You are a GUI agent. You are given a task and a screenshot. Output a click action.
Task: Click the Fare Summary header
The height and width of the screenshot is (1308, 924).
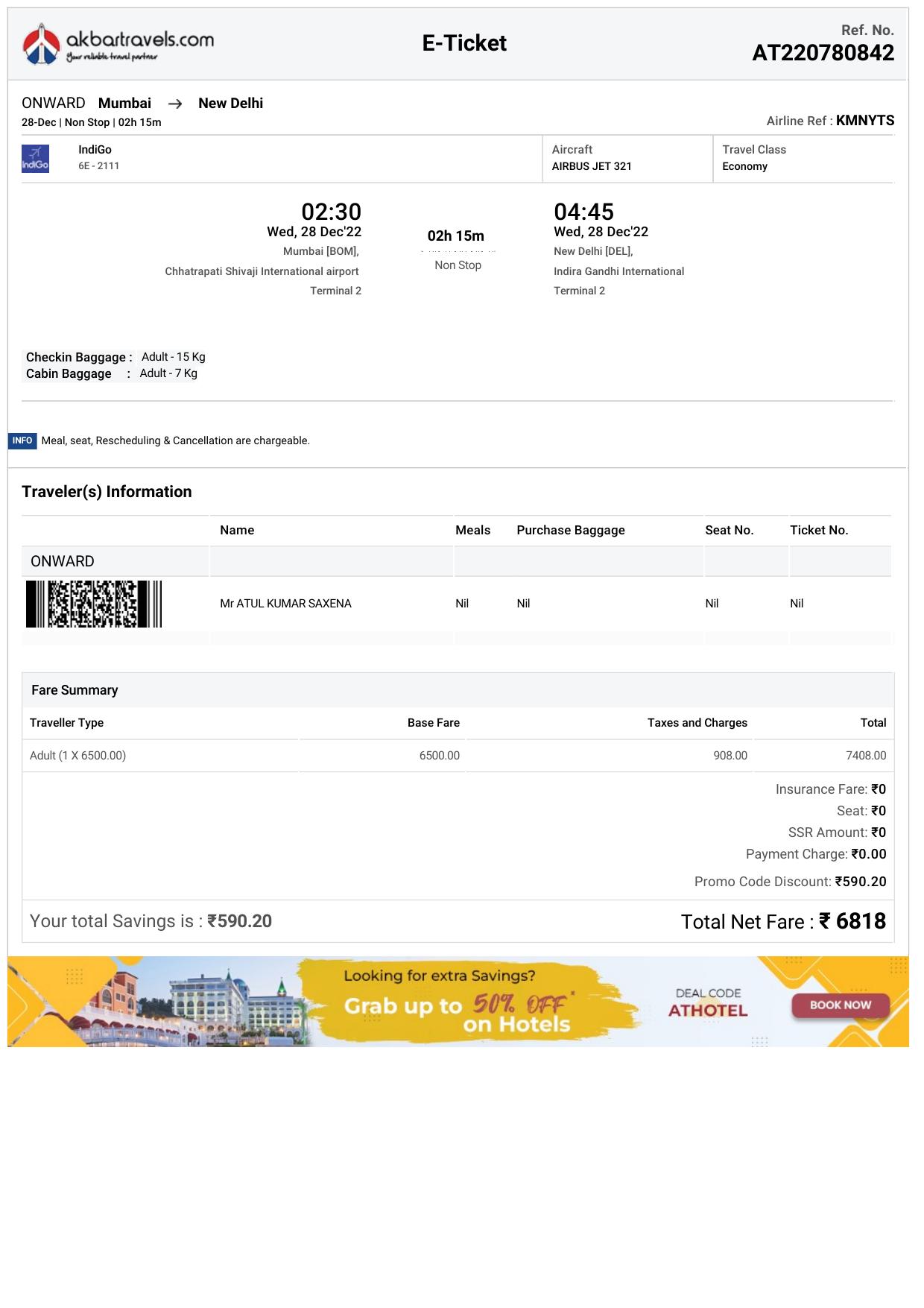coord(75,690)
